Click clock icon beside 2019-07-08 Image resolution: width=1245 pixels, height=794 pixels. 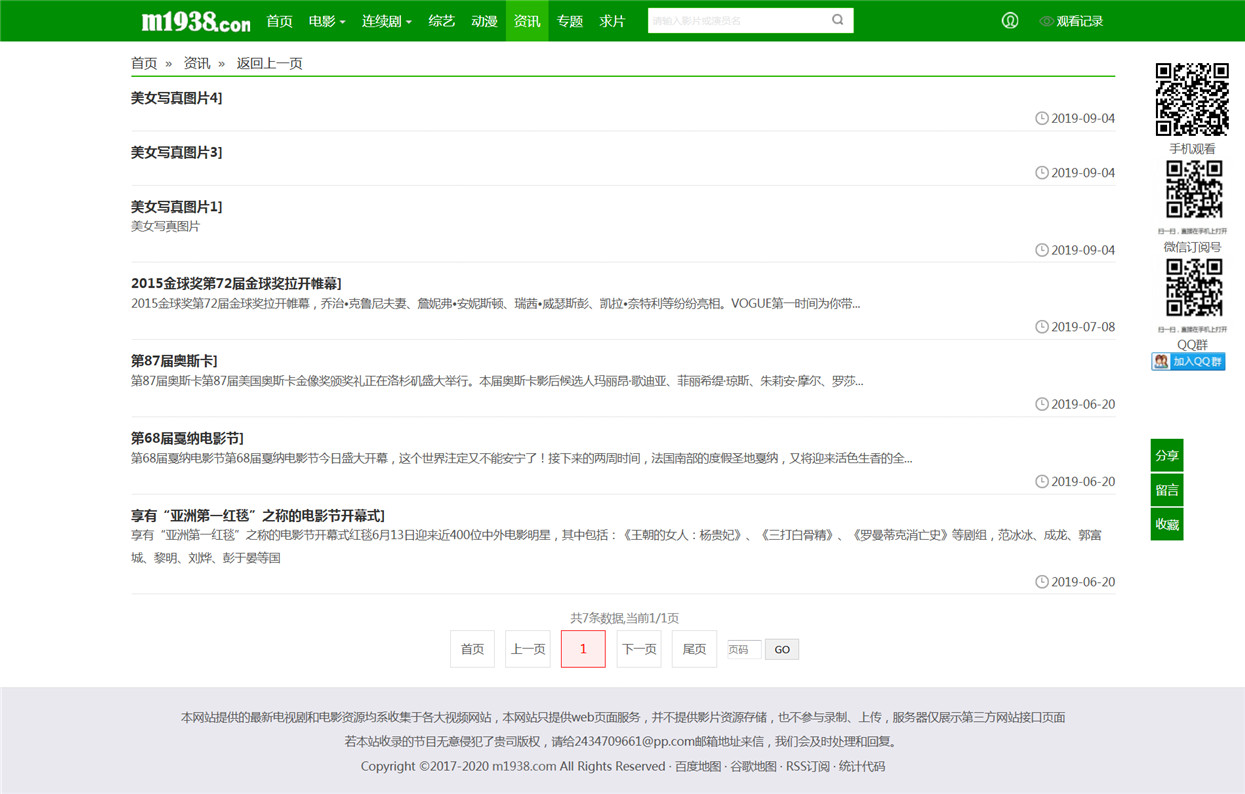pyautogui.click(x=1042, y=327)
